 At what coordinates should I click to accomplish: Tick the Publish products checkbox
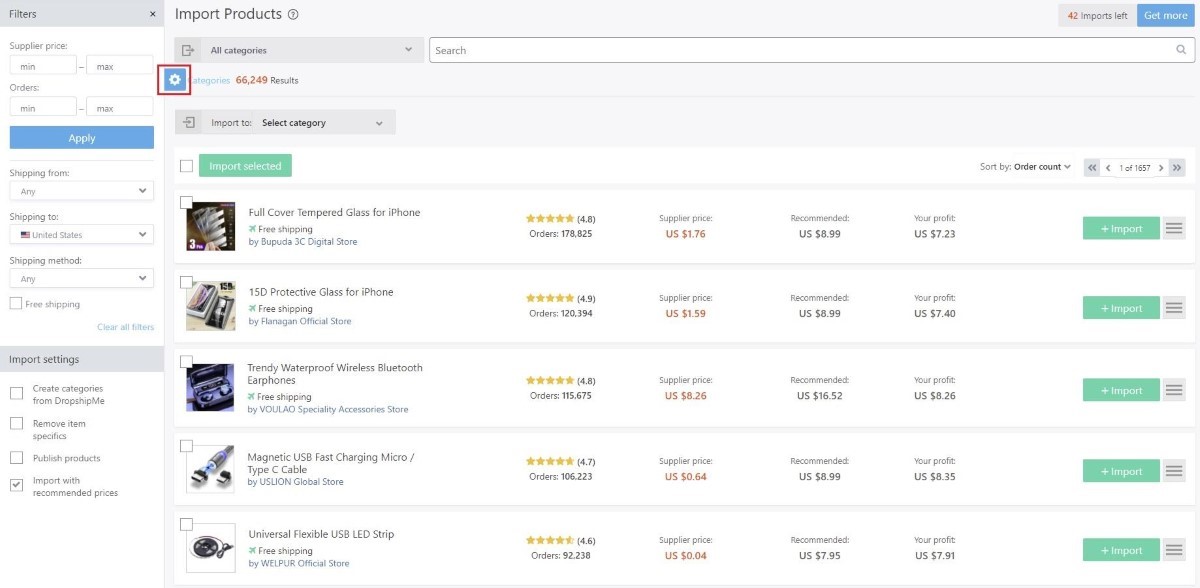coord(16,458)
